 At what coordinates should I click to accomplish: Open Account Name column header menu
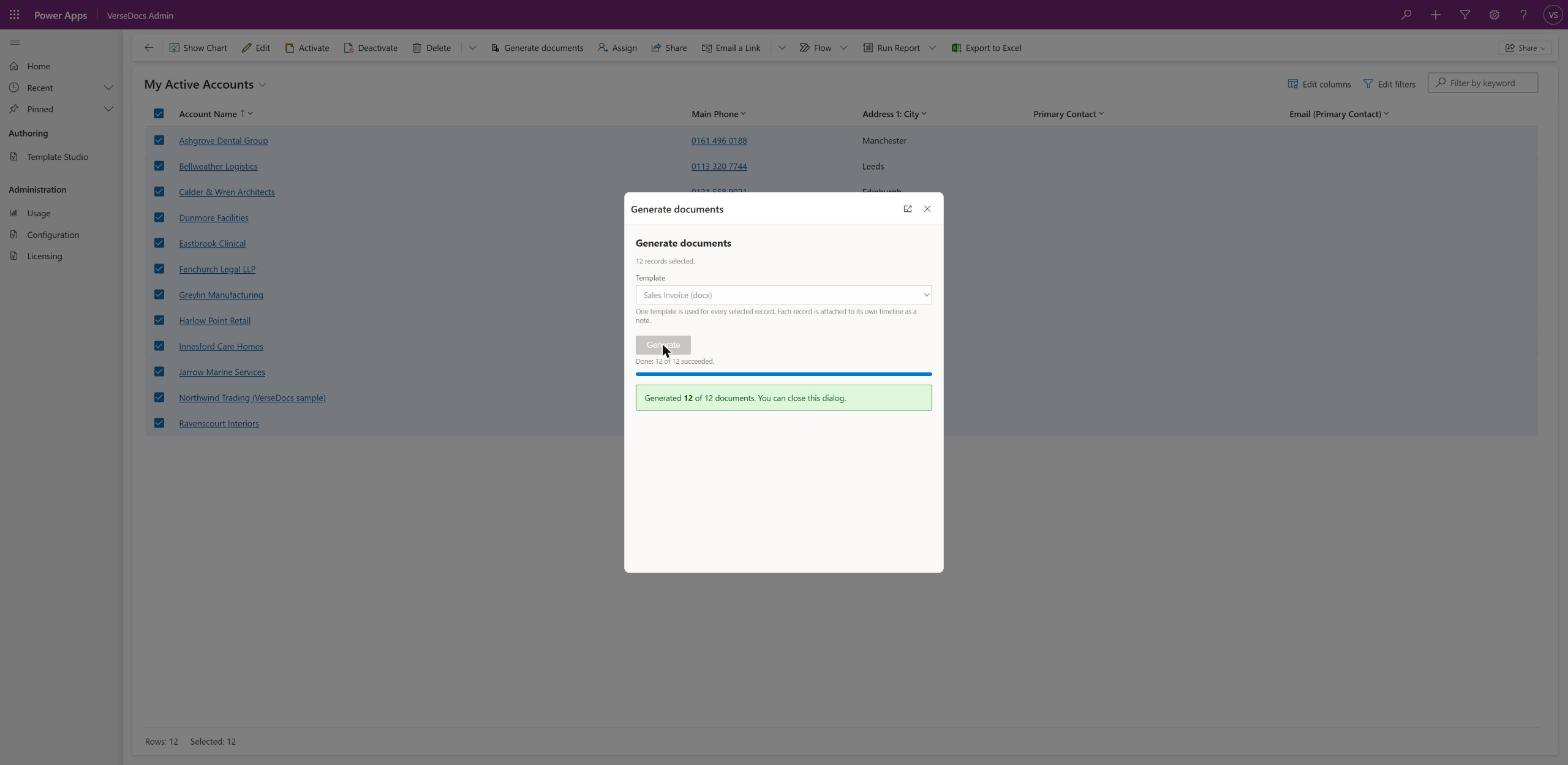[x=216, y=114]
